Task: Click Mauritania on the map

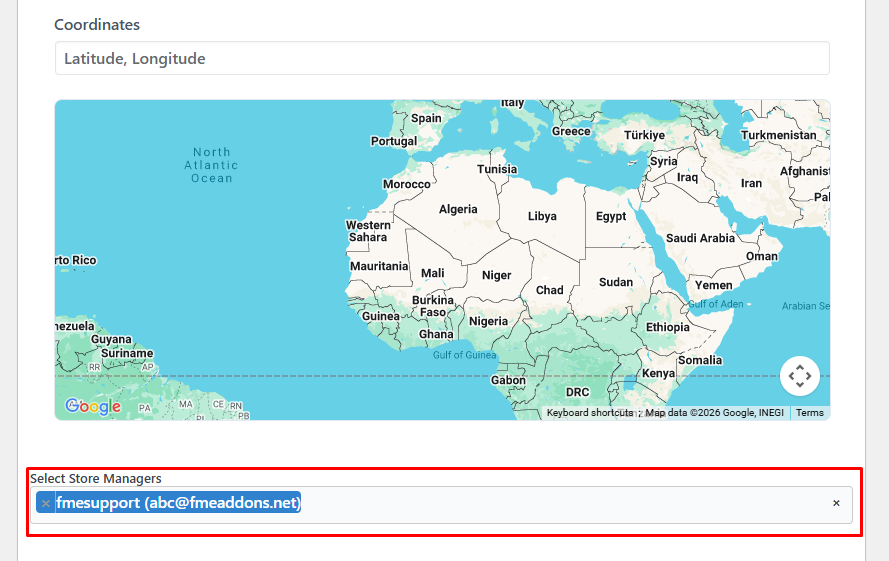Action: [379, 266]
